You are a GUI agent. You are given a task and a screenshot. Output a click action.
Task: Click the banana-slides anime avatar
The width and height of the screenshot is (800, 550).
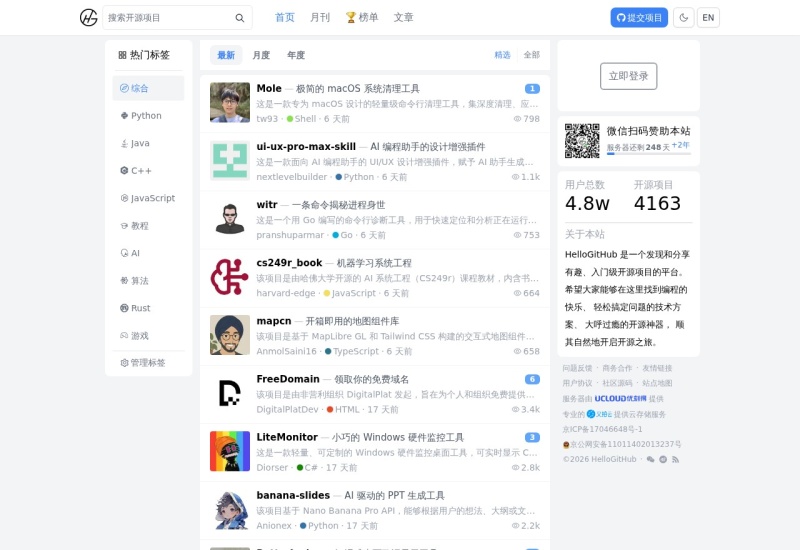(230, 510)
